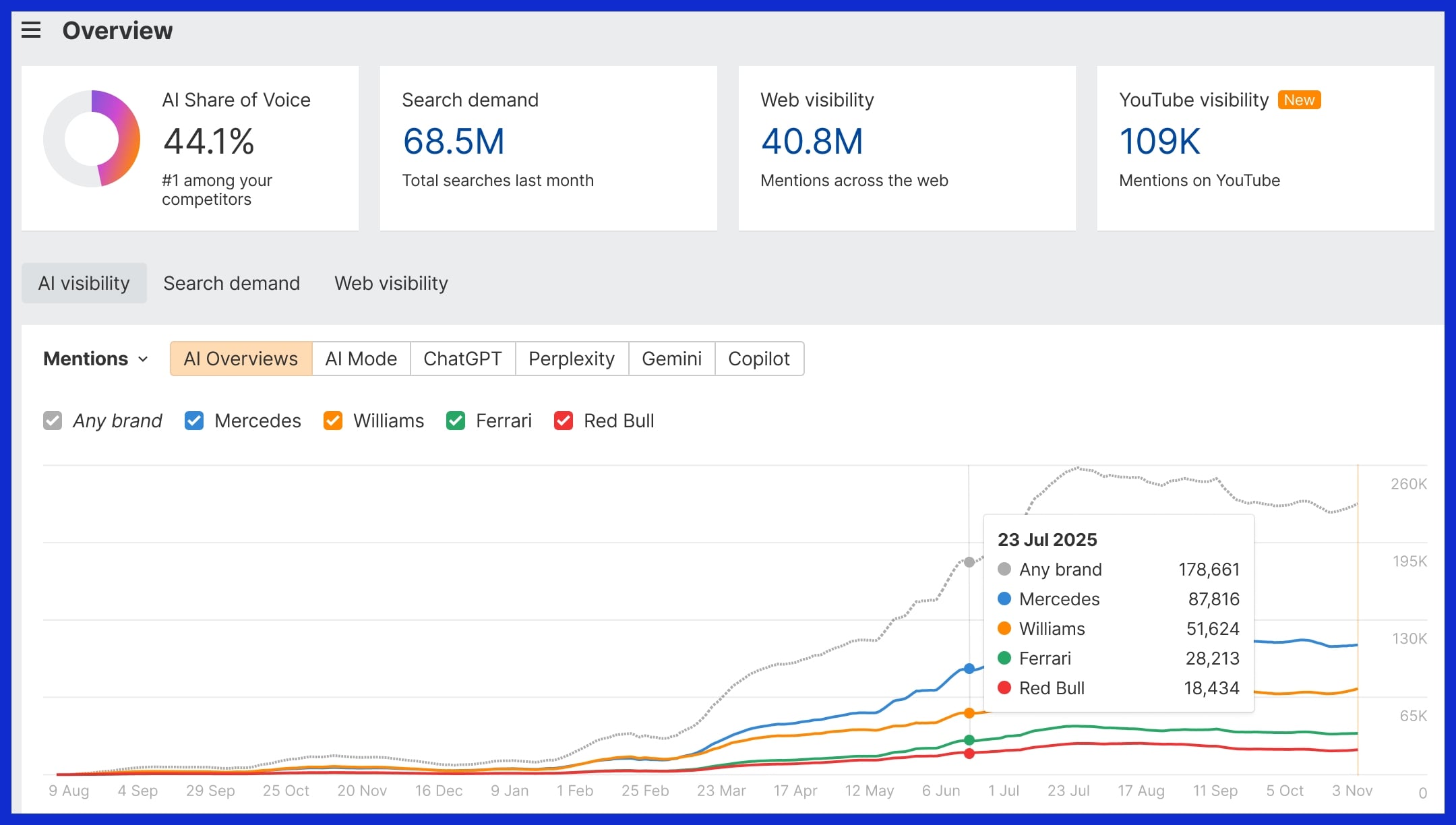Click the 17 Aug axis label
Viewport: 1456px width, 825px height.
tap(1141, 791)
